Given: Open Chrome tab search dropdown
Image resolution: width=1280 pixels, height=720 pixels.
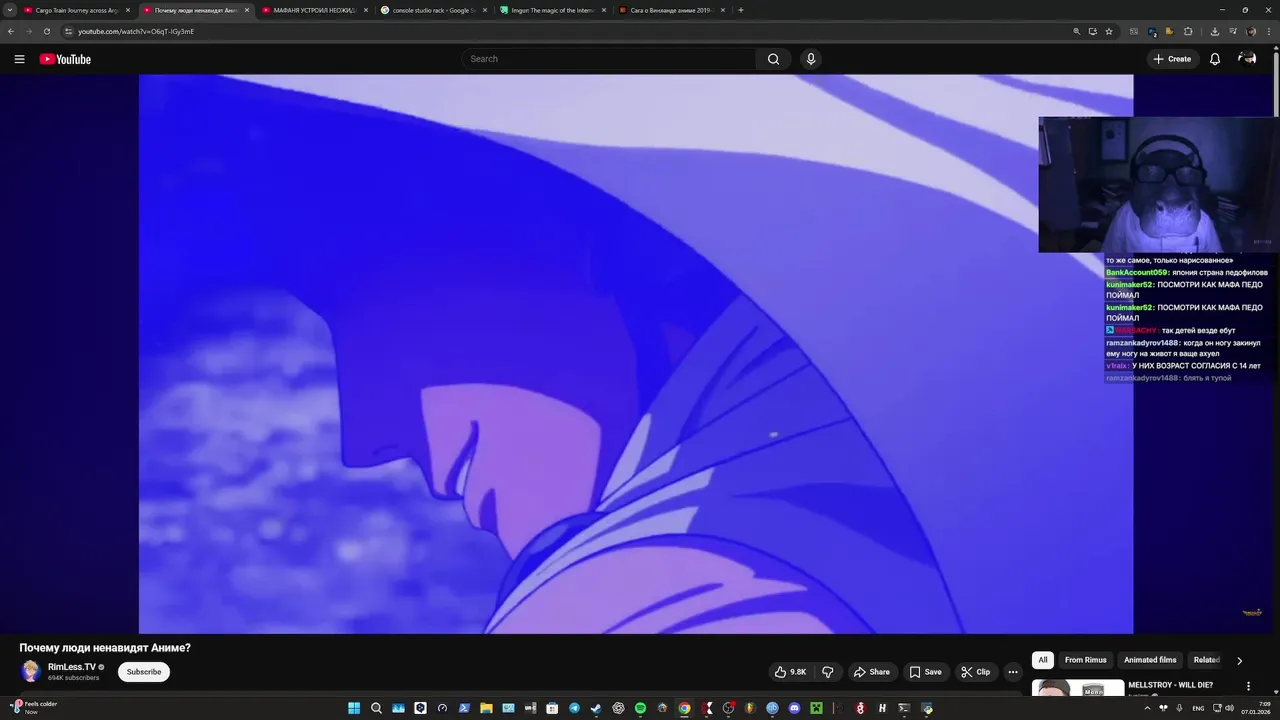Looking at the screenshot, I should (10, 10).
